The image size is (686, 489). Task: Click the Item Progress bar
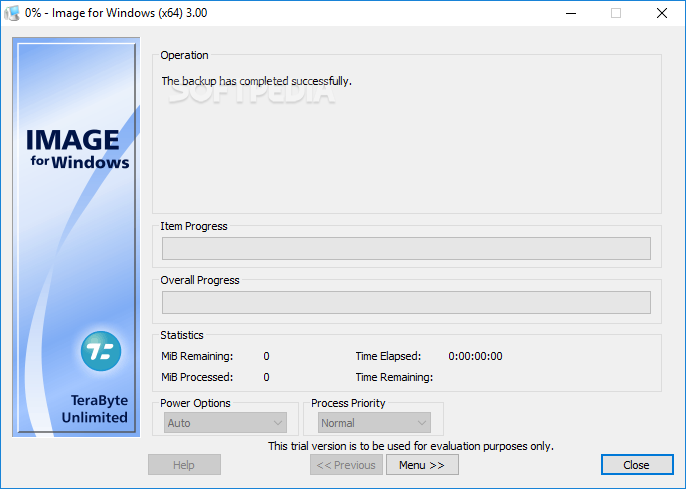click(406, 248)
